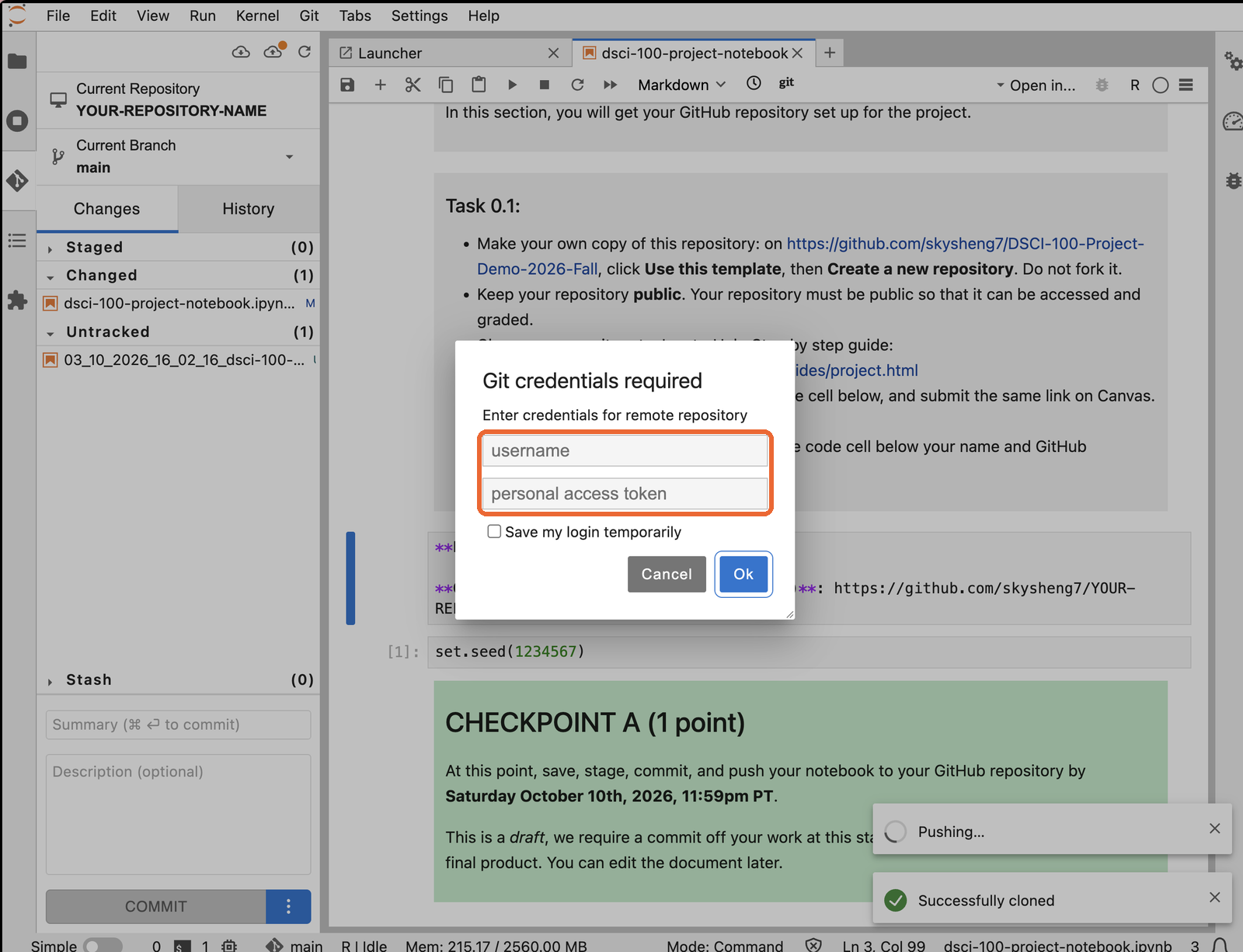Open the Kernel menu
Image resolution: width=1243 pixels, height=952 pixels.
[x=257, y=16]
